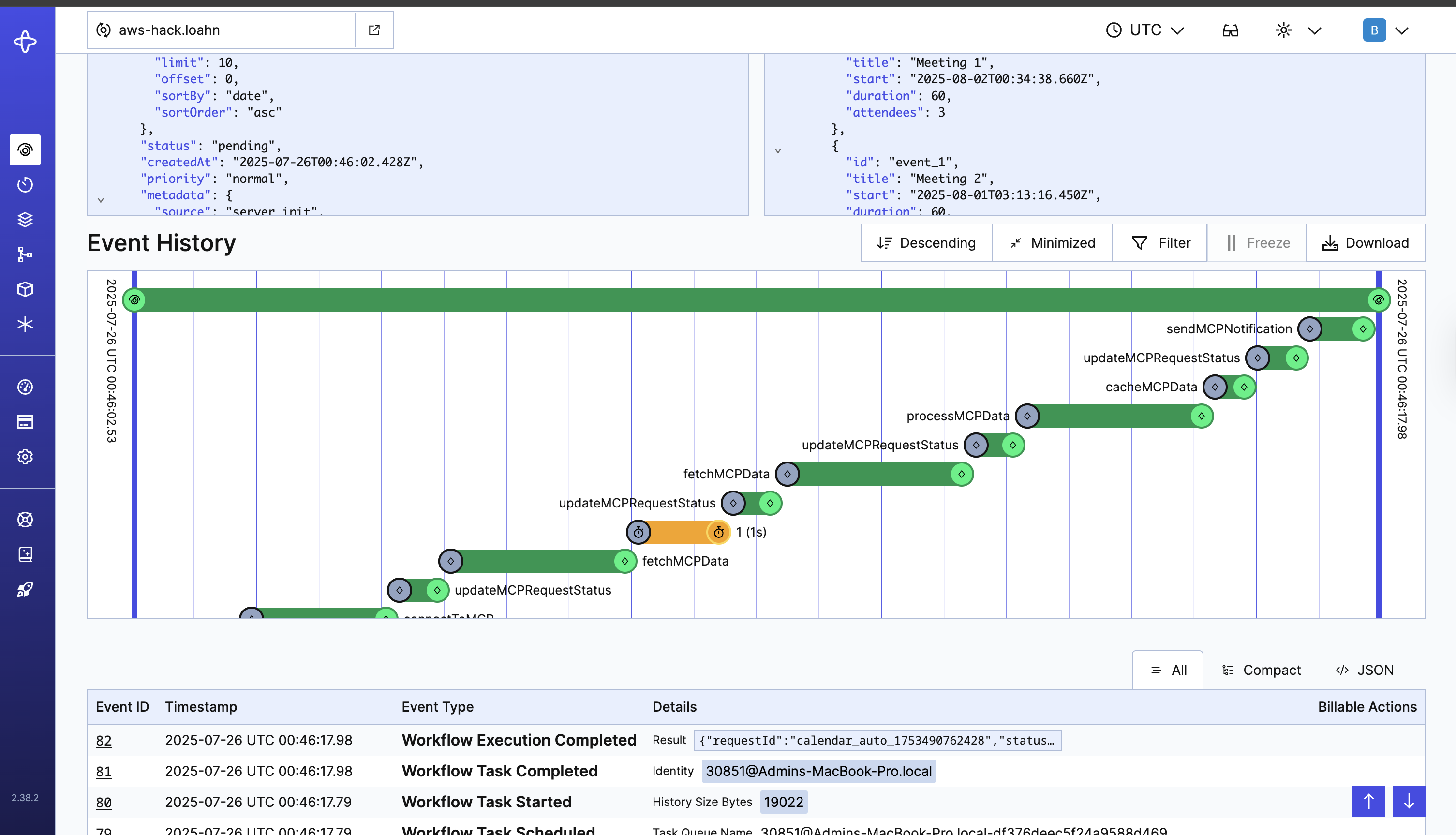The image size is (1456, 835).
Task: Open external link icon beside aws-hack.loahn
Action: click(x=374, y=30)
